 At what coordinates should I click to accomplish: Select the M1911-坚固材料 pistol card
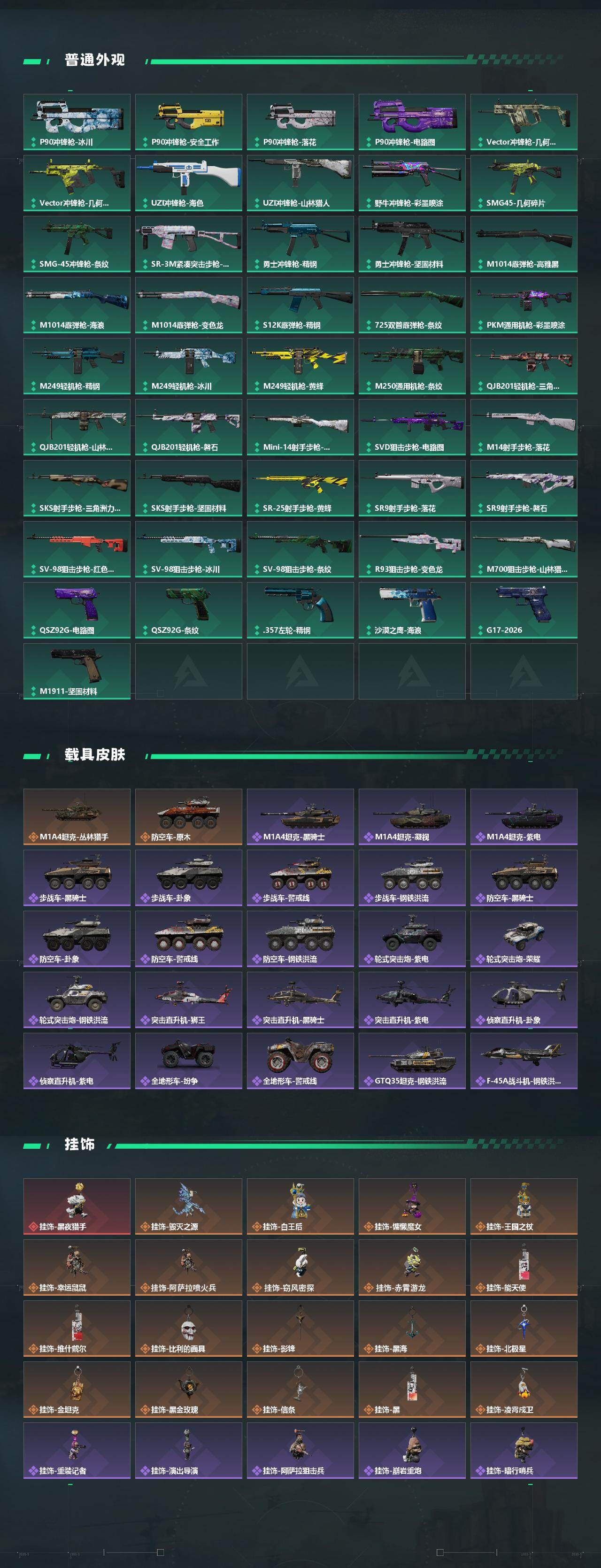[x=77, y=671]
